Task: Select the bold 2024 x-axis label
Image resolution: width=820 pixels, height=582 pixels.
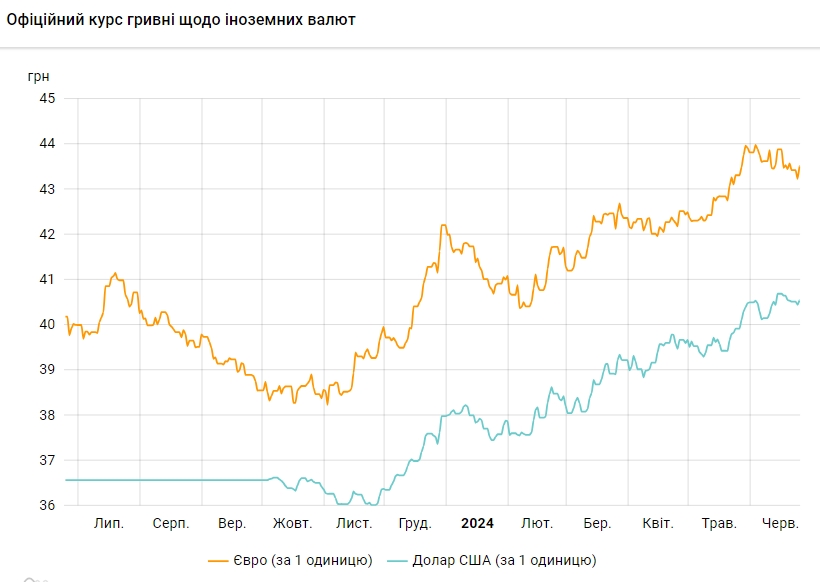Action: coord(477,524)
